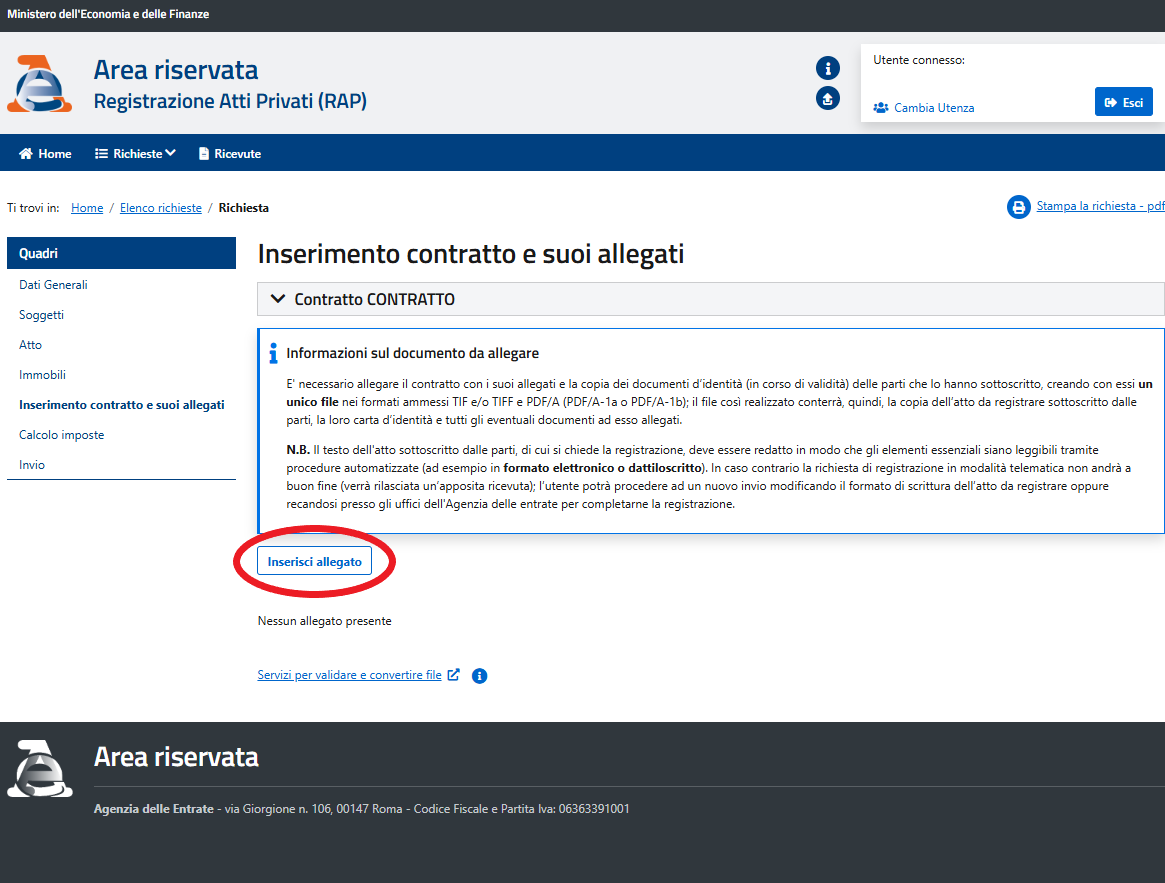Click the footer Agenzia delle Entrate logo
The image size is (1165, 883).
tap(40, 769)
